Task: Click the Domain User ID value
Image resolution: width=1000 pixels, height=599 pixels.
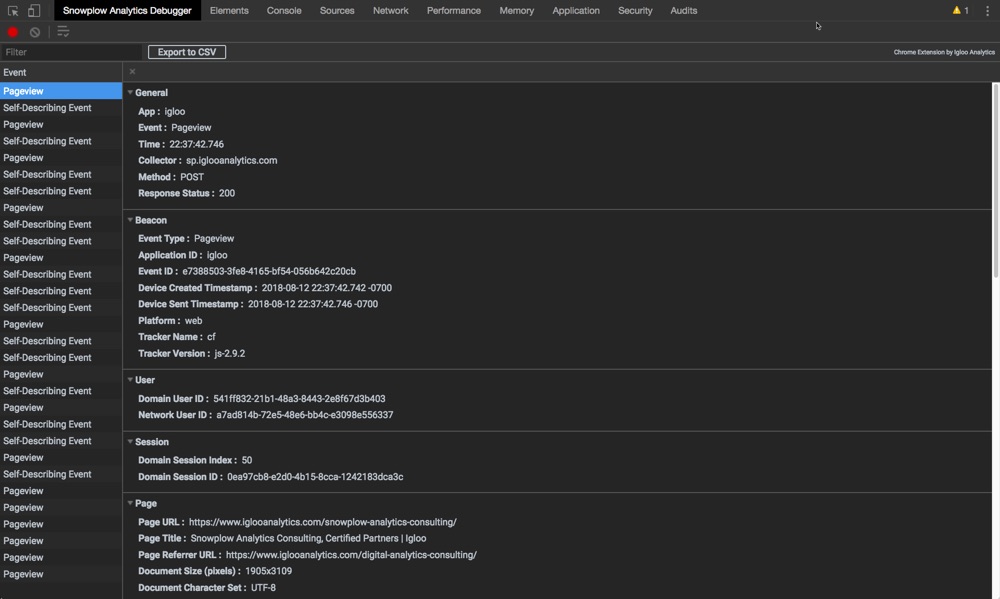Action: (299, 399)
